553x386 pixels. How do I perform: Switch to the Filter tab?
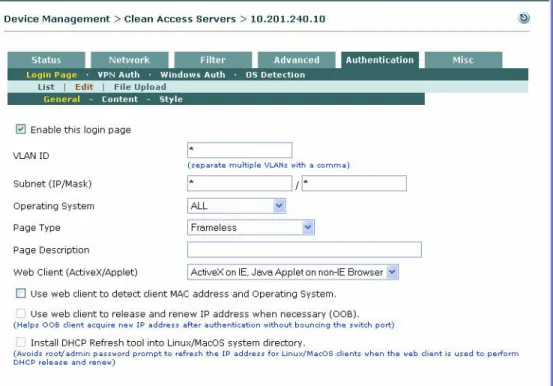point(213,60)
